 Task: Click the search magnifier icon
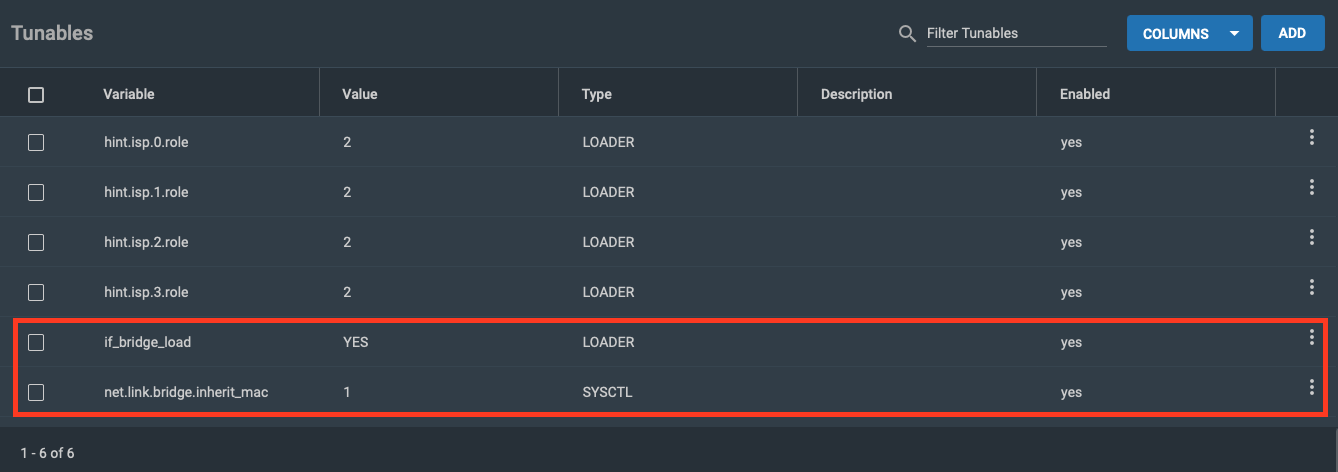[x=907, y=34]
